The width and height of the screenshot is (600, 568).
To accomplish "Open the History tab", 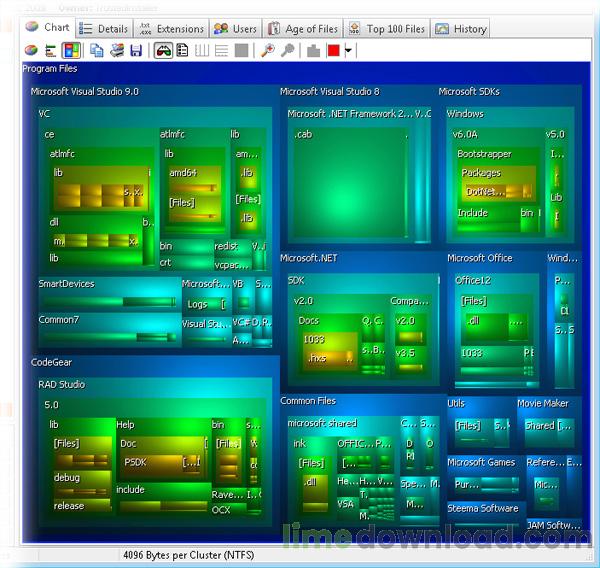I will (461, 29).
